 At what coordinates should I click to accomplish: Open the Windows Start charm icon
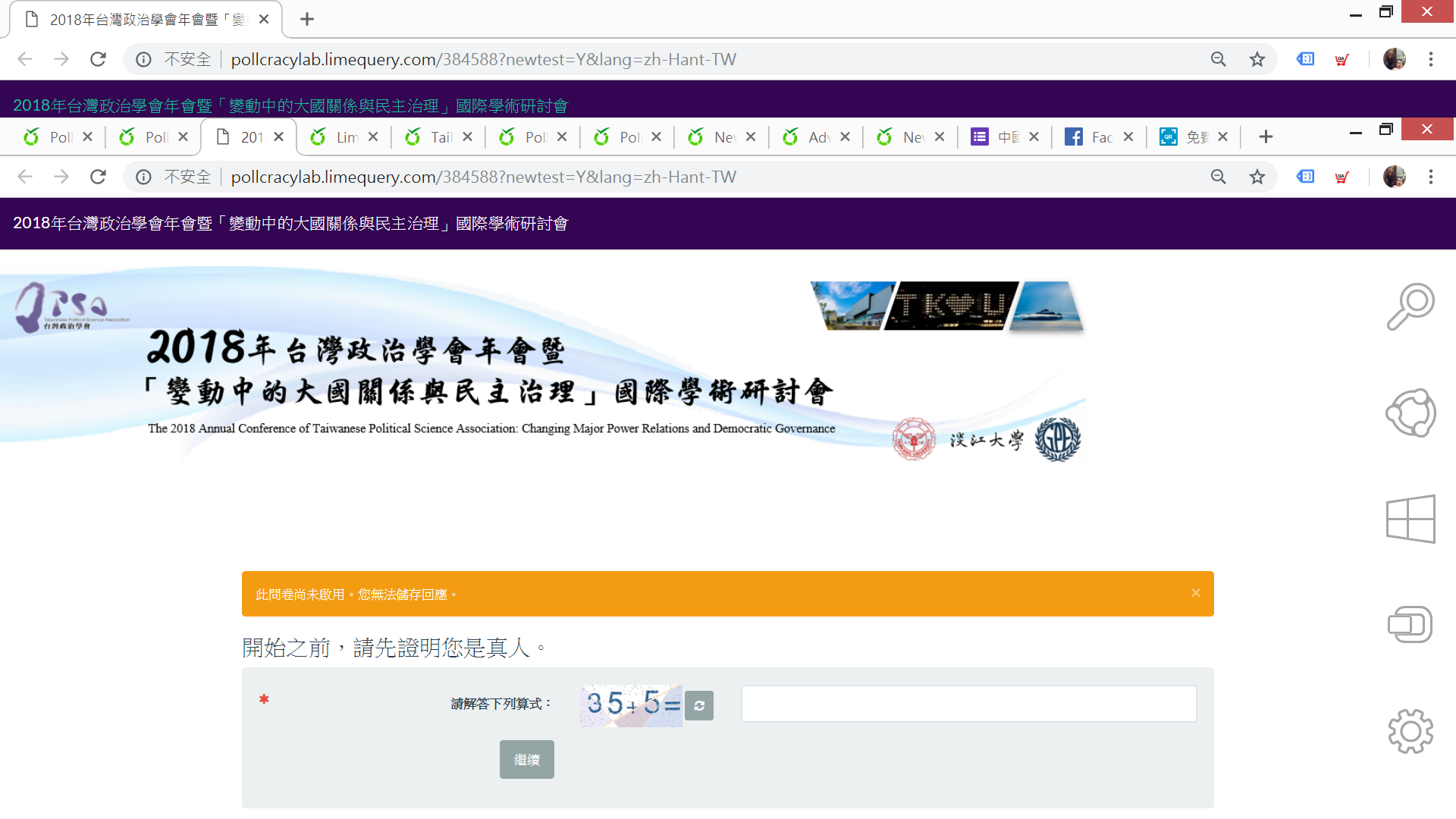tap(1410, 519)
